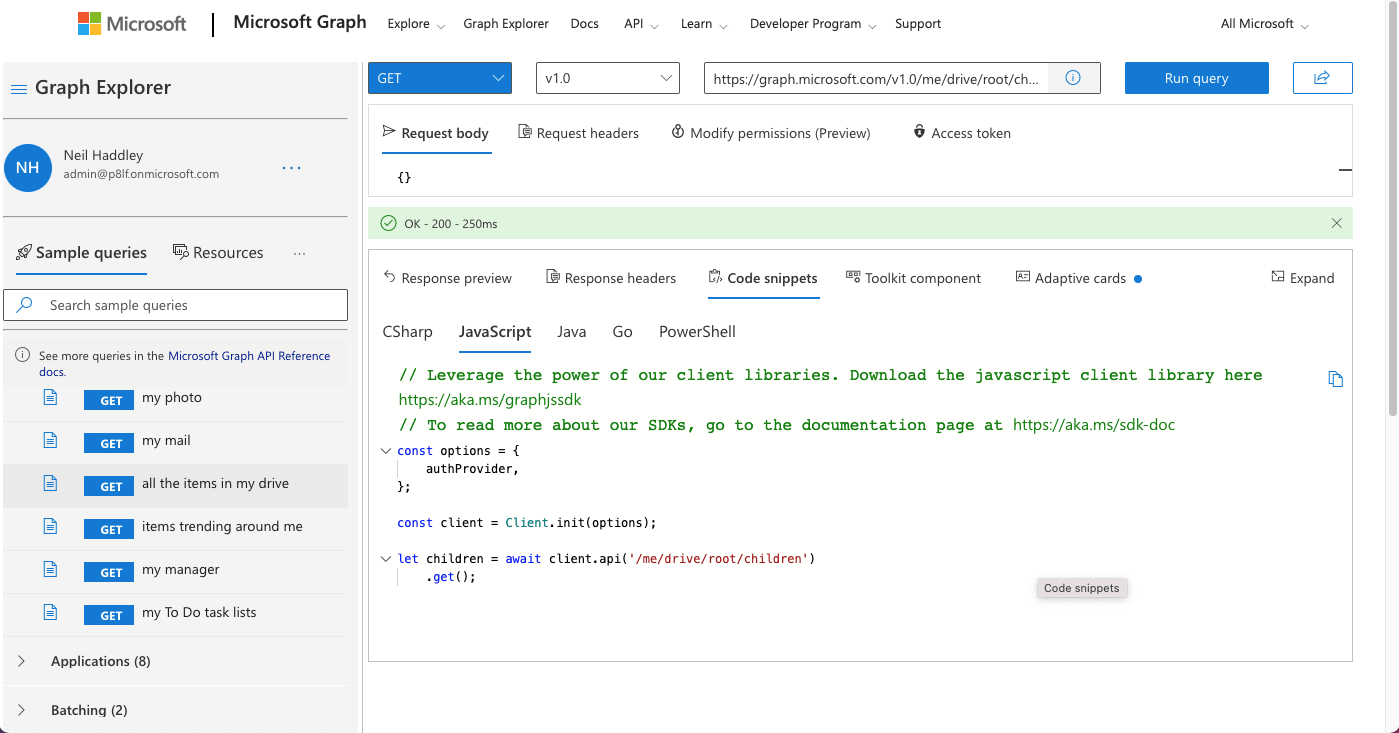Open the GET HTTP method dropdown
The image size is (1399, 733).
pyautogui.click(x=440, y=78)
